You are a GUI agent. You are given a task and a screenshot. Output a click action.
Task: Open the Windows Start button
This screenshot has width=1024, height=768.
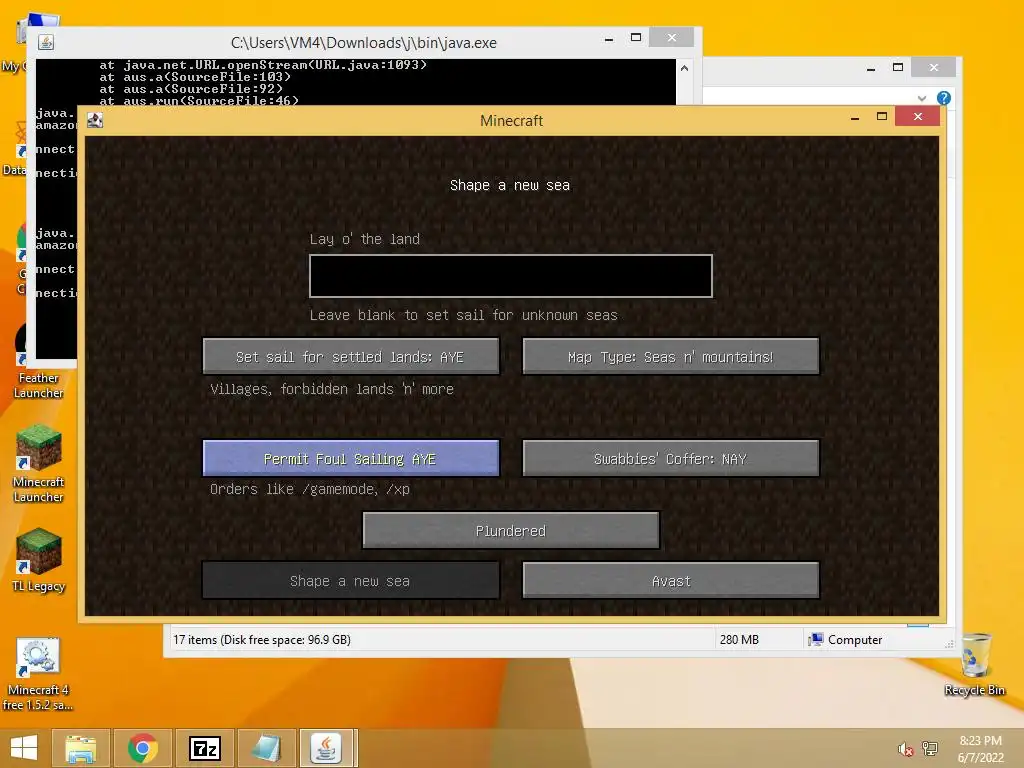24,748
